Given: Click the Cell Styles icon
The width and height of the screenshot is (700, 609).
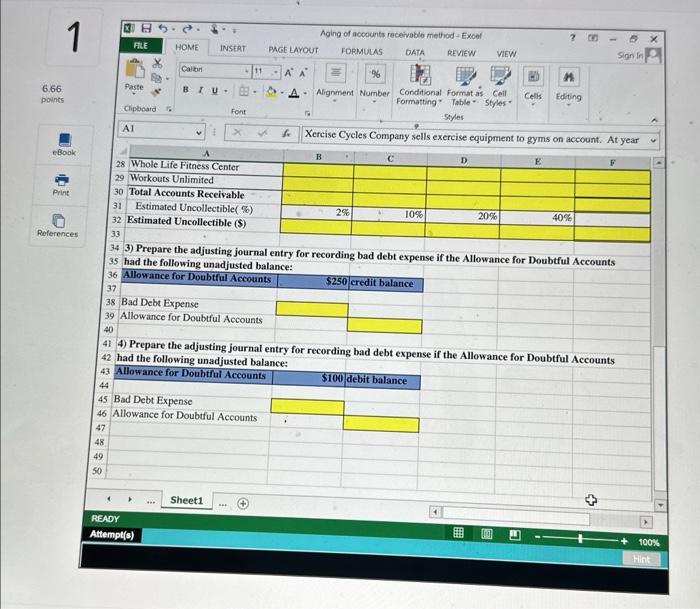Looking at the screenshot, I should coord(500,76).
